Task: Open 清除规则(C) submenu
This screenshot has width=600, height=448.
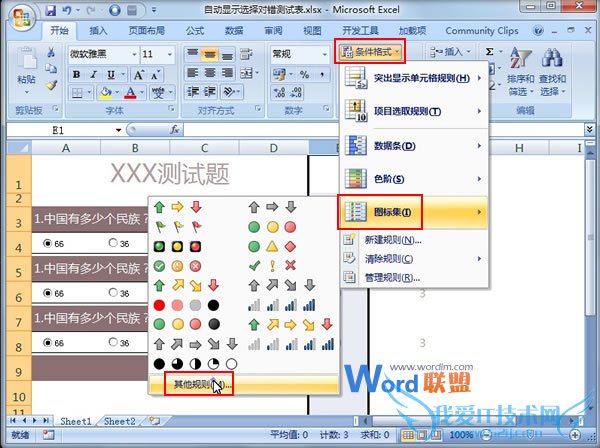Action: [x=414, y=259]
